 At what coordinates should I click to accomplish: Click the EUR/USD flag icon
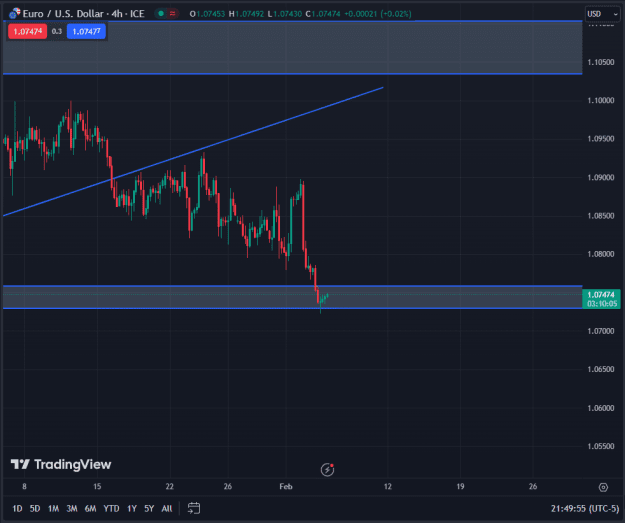point(14,14)
